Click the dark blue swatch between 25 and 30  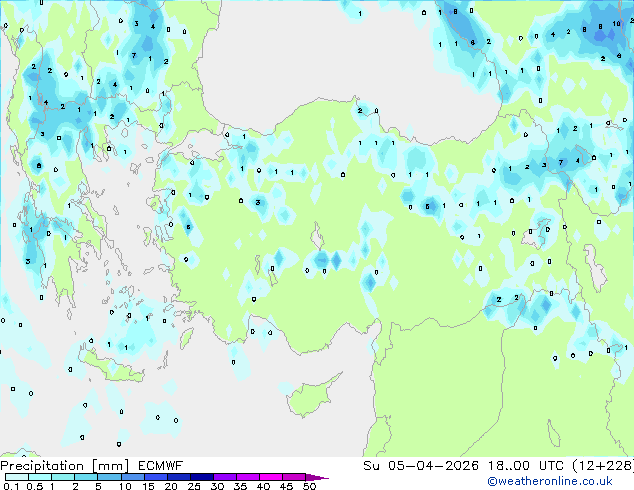(202, 477)
